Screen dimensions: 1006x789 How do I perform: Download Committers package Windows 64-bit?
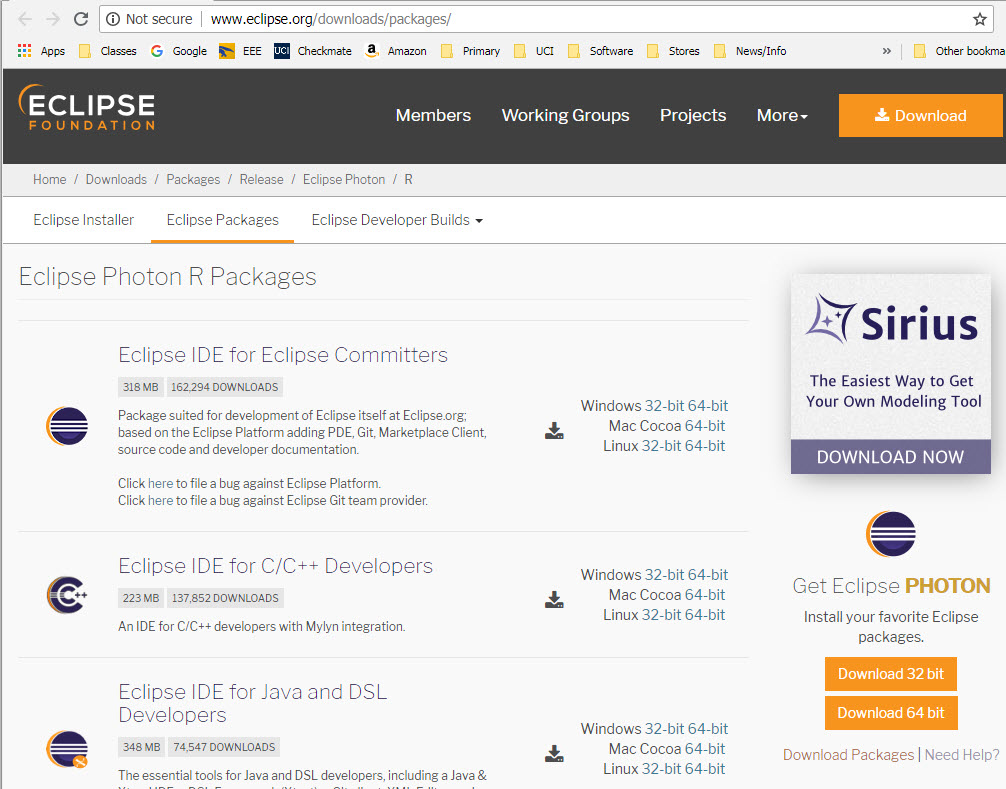(x=708, y=406)
